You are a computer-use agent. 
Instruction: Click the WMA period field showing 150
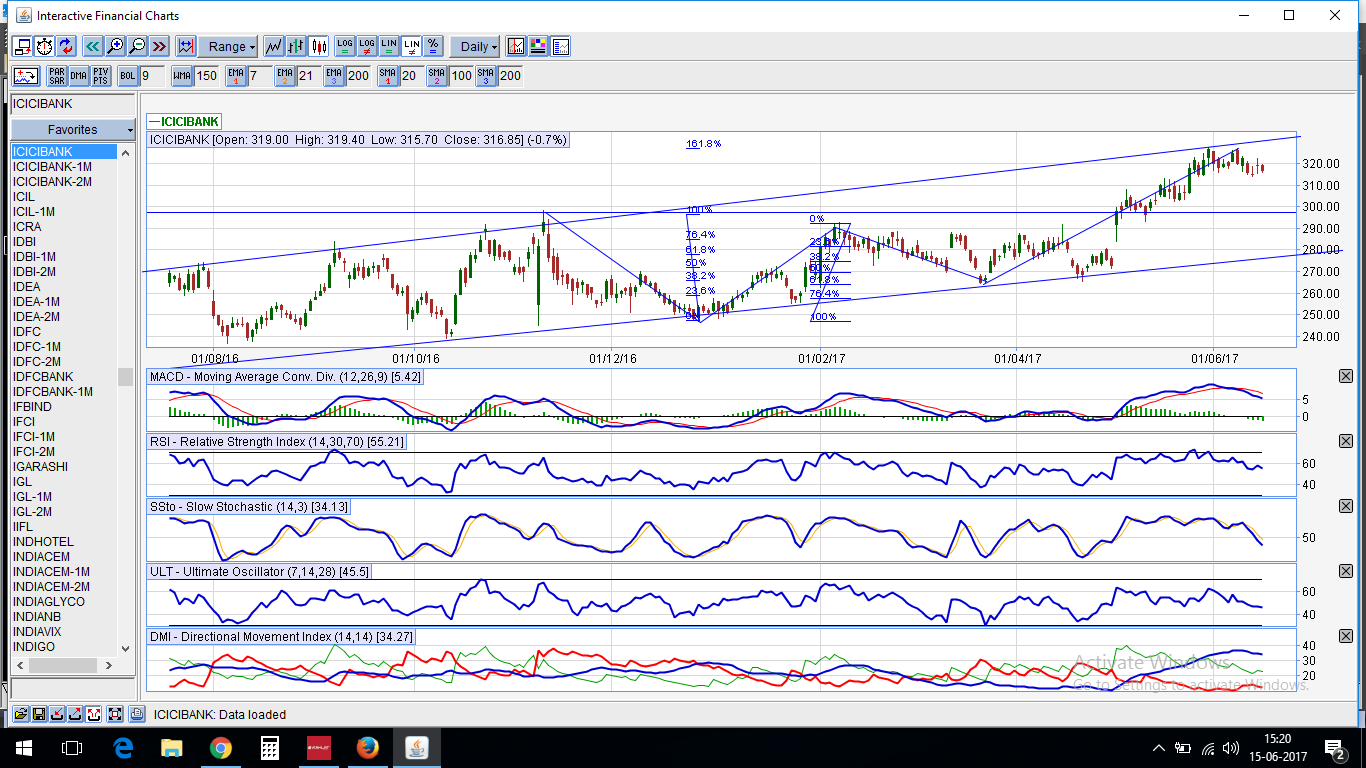tap(206, 75)
